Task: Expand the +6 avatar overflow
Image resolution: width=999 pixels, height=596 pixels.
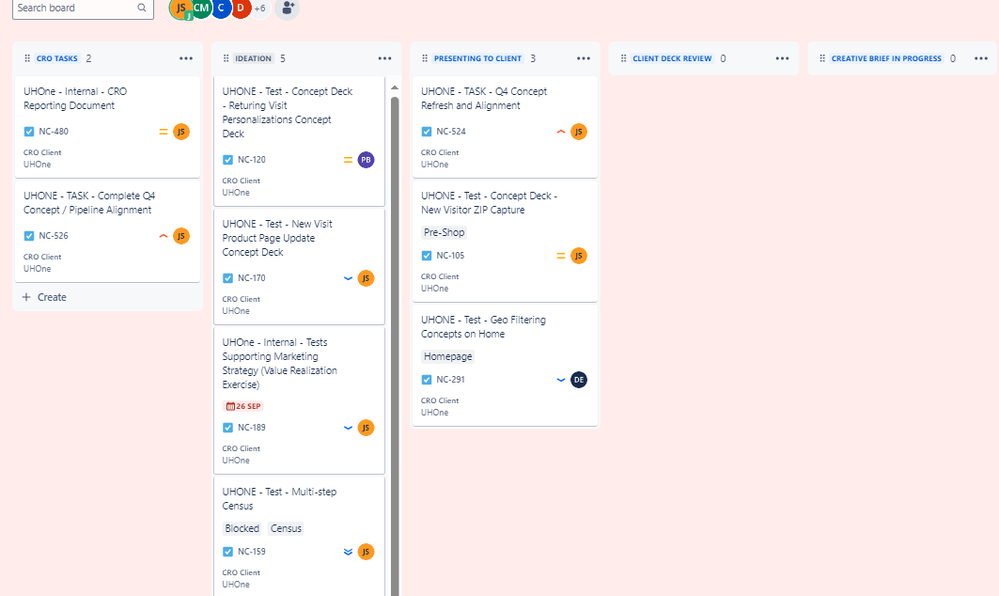Action: [258, 9]
